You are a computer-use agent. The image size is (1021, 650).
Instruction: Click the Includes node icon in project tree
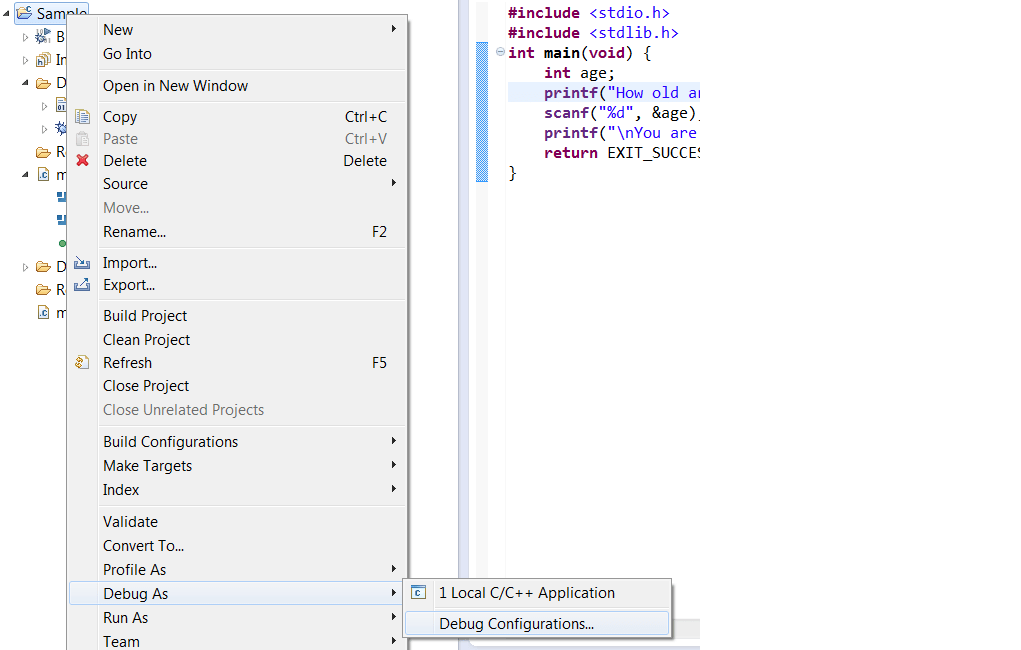tap(43, 60)
